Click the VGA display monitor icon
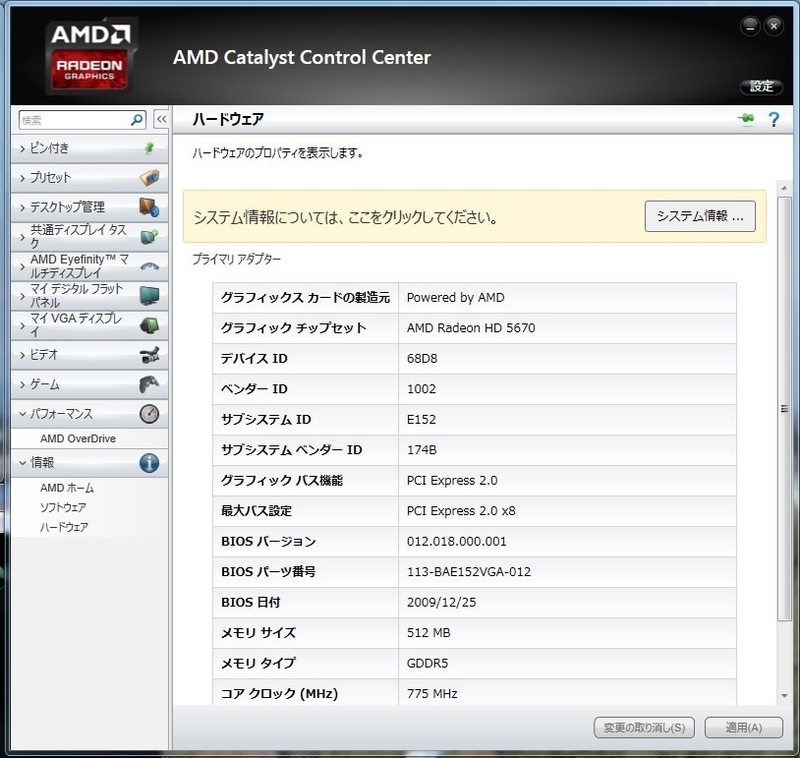 149,325
